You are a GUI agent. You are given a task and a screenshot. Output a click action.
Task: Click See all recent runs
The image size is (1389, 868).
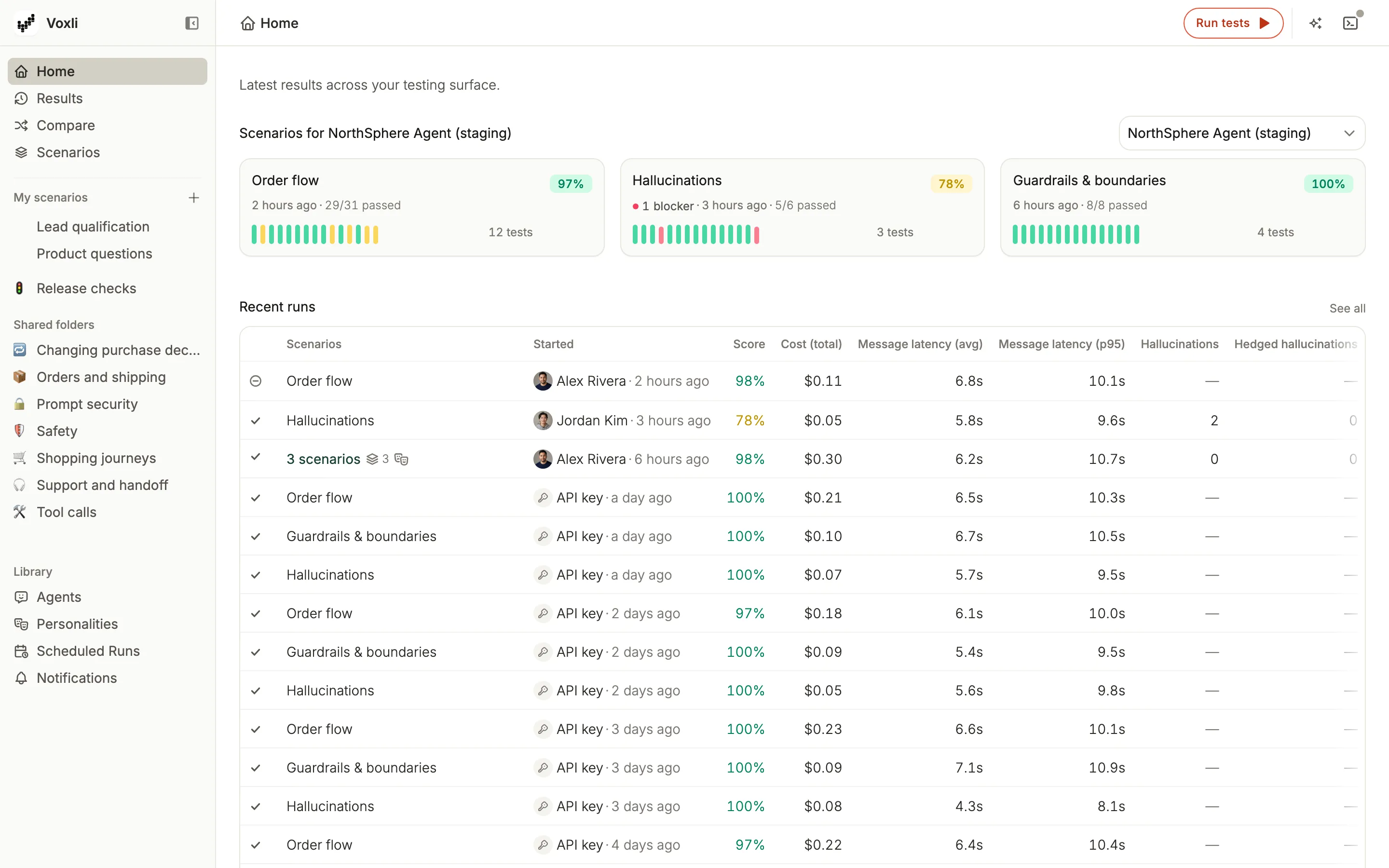tap(1347, 308)
